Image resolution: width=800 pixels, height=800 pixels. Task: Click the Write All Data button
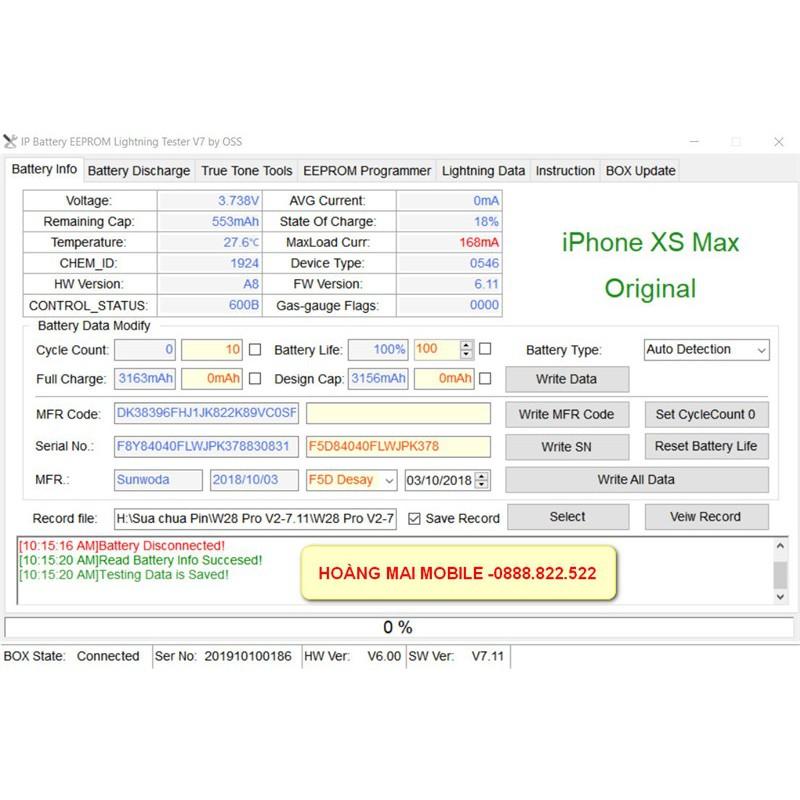637,480
